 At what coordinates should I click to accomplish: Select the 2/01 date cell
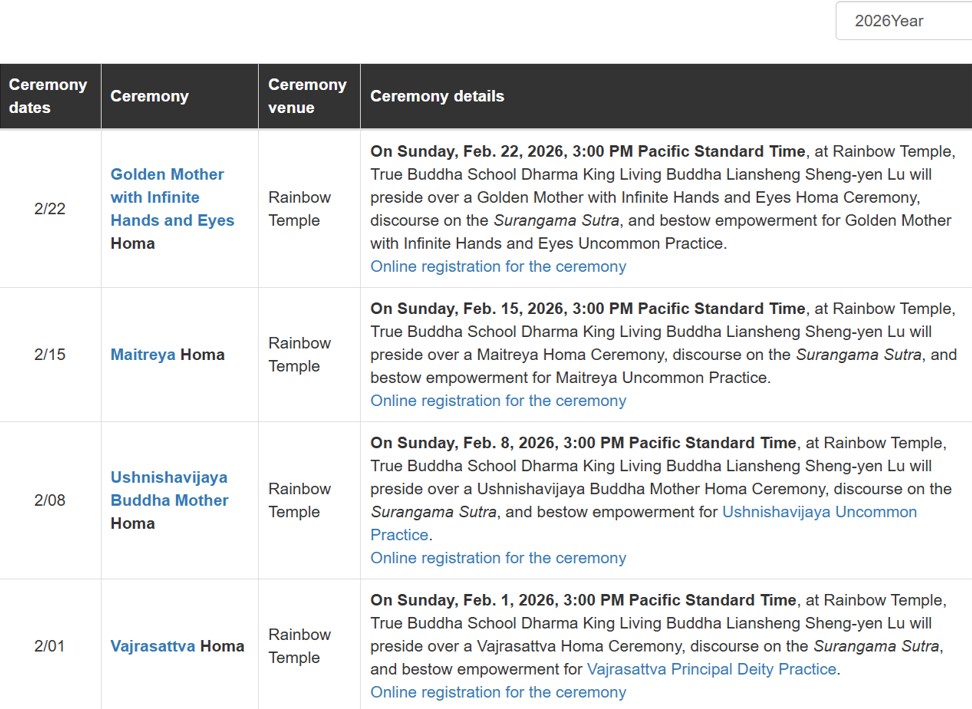pyautogui.click(x=50, y=646)
